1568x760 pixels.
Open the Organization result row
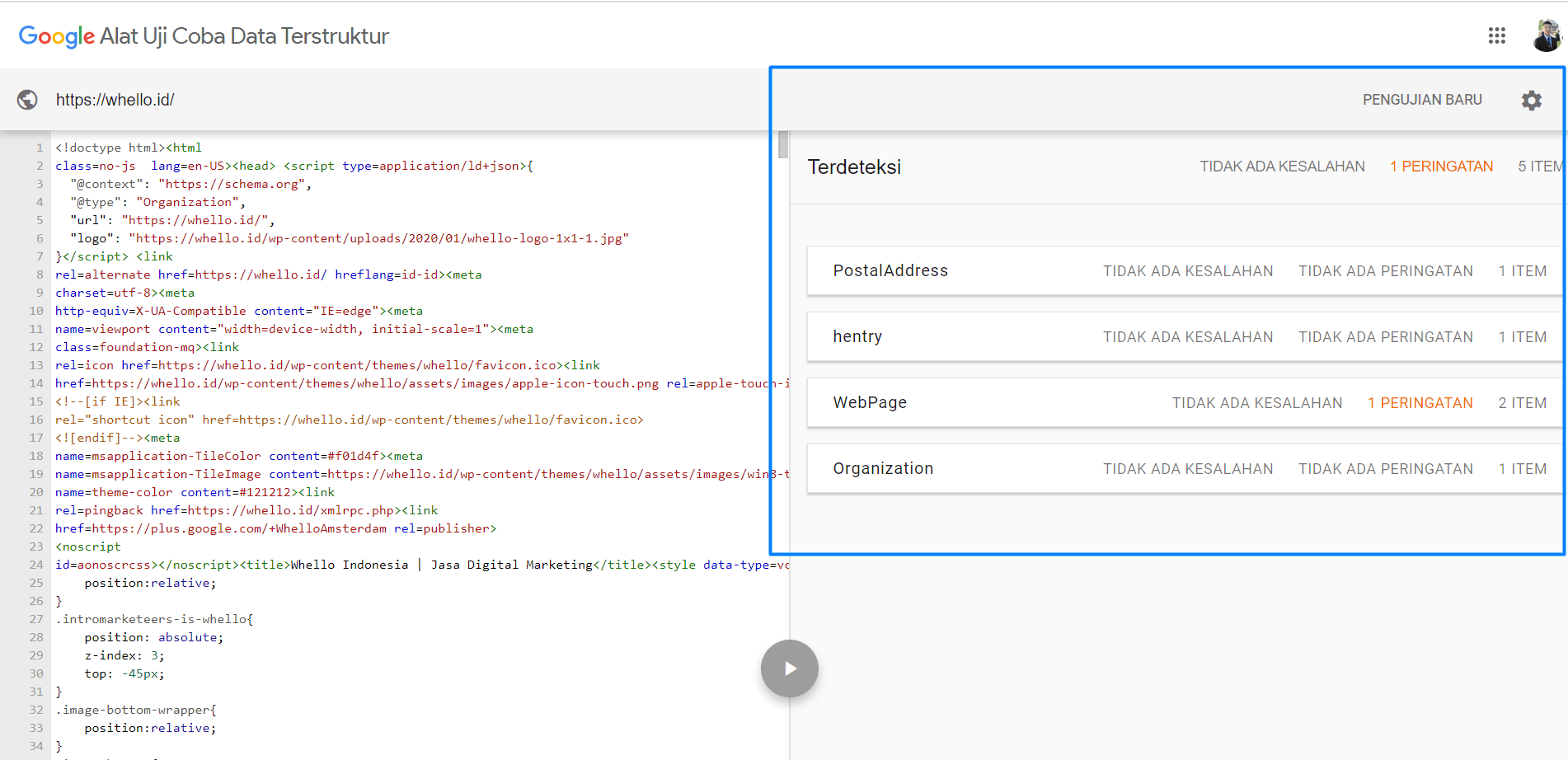[883, 469]
